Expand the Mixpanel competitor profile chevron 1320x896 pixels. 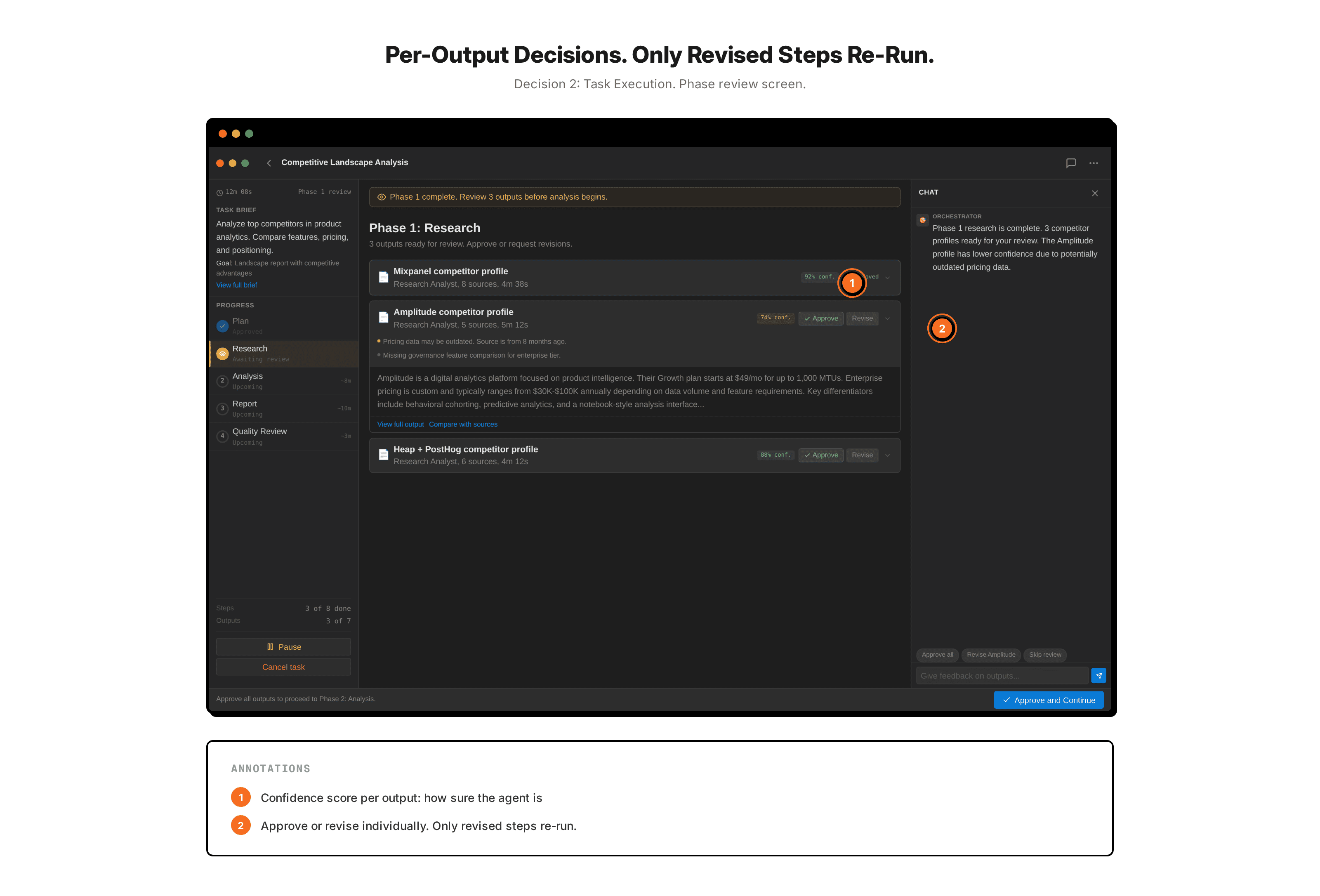(887, 278)
